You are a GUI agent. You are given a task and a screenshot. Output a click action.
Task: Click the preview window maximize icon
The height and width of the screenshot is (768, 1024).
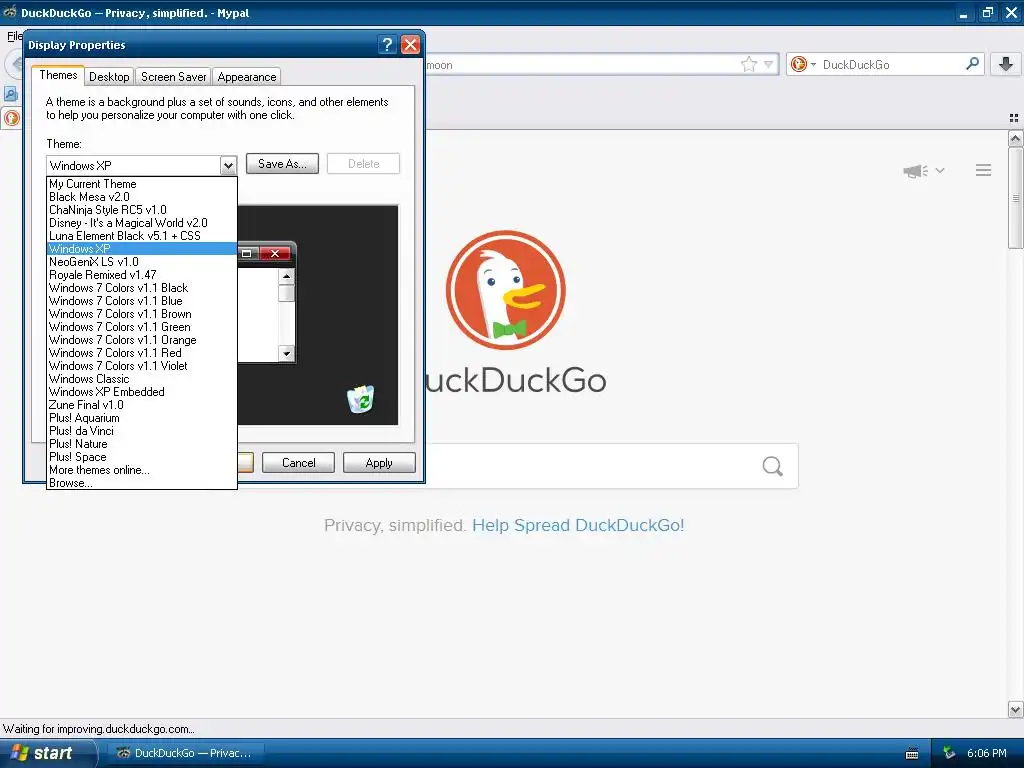point(246,253)
